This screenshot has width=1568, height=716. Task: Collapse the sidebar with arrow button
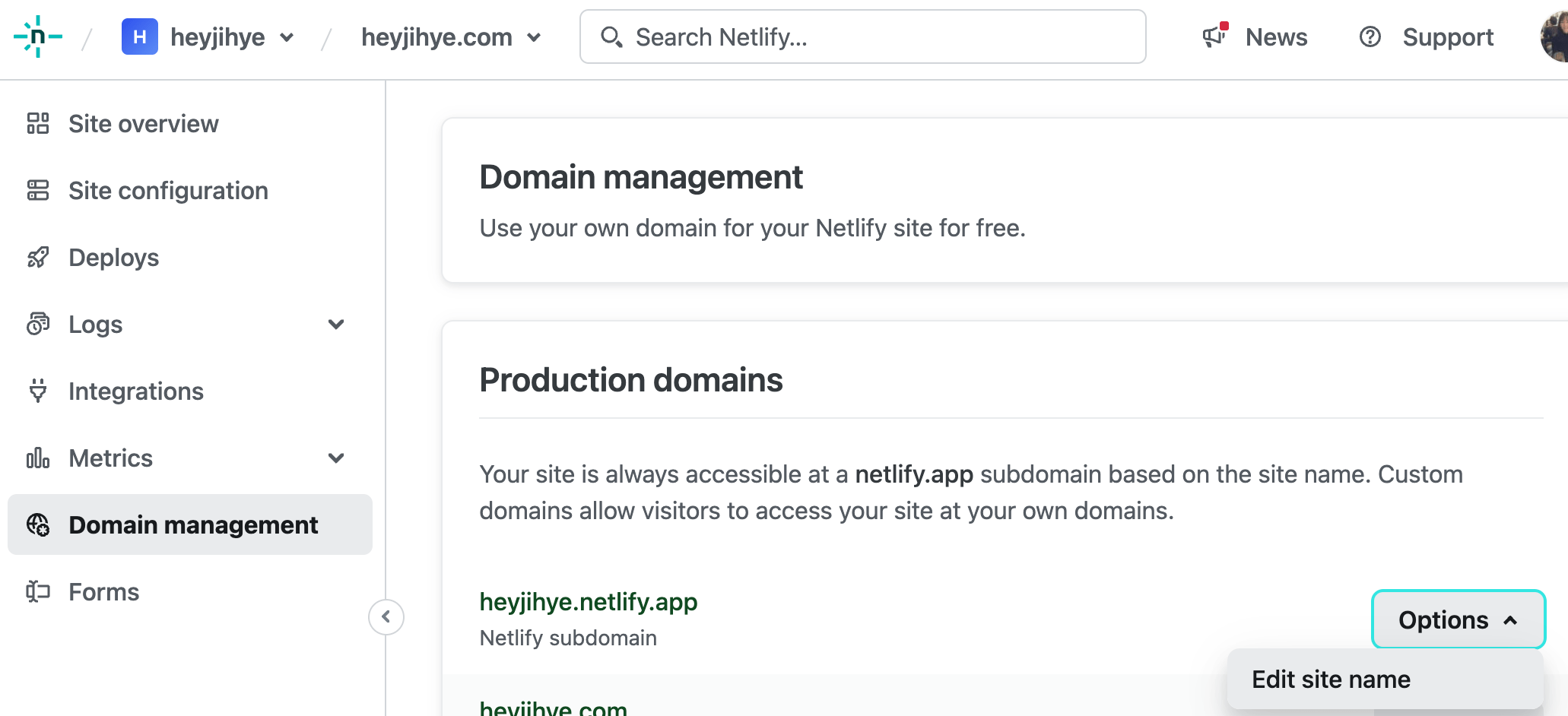(x=386, y=616)
